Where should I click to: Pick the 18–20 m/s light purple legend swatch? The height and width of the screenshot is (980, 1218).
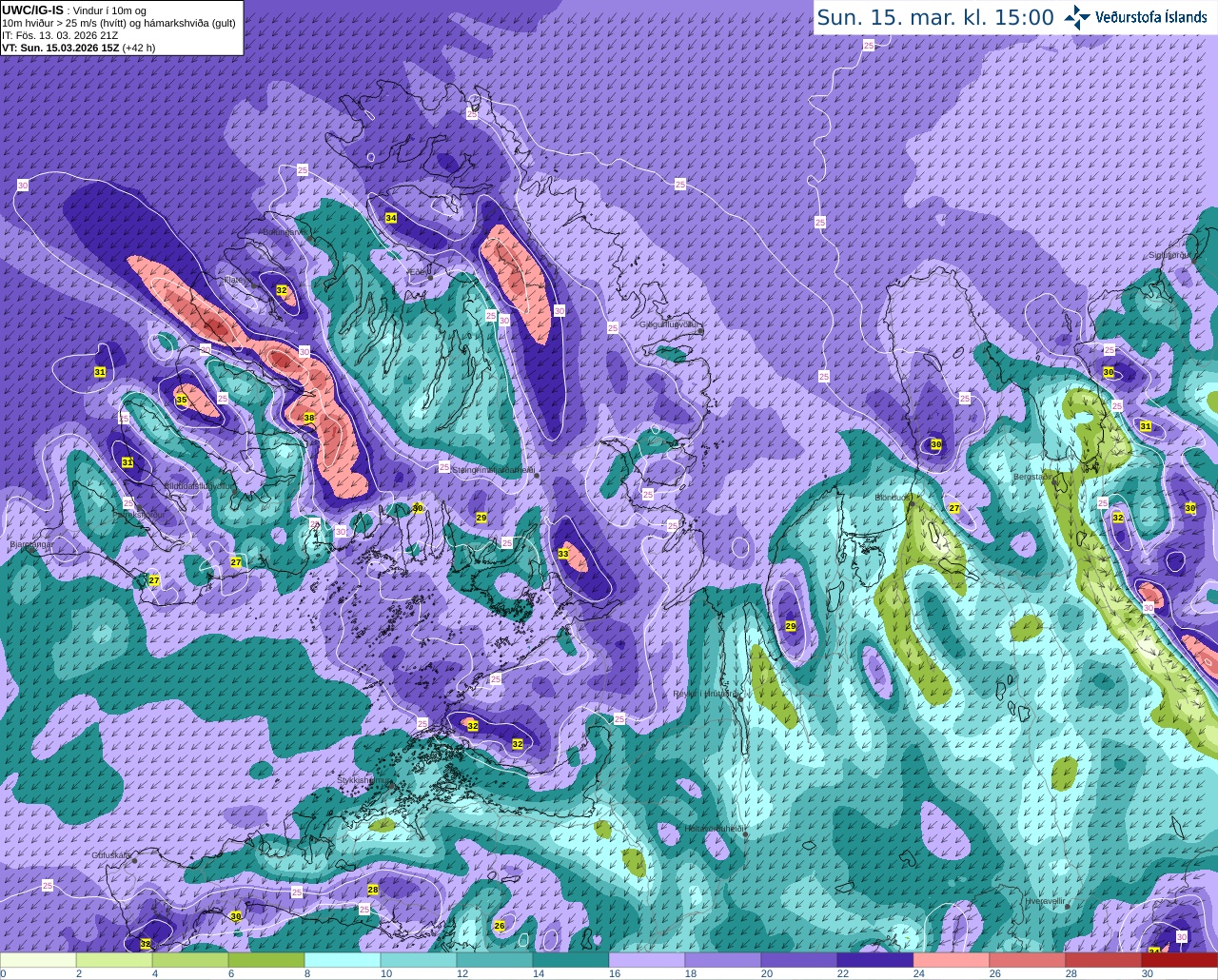click(723, 960)
